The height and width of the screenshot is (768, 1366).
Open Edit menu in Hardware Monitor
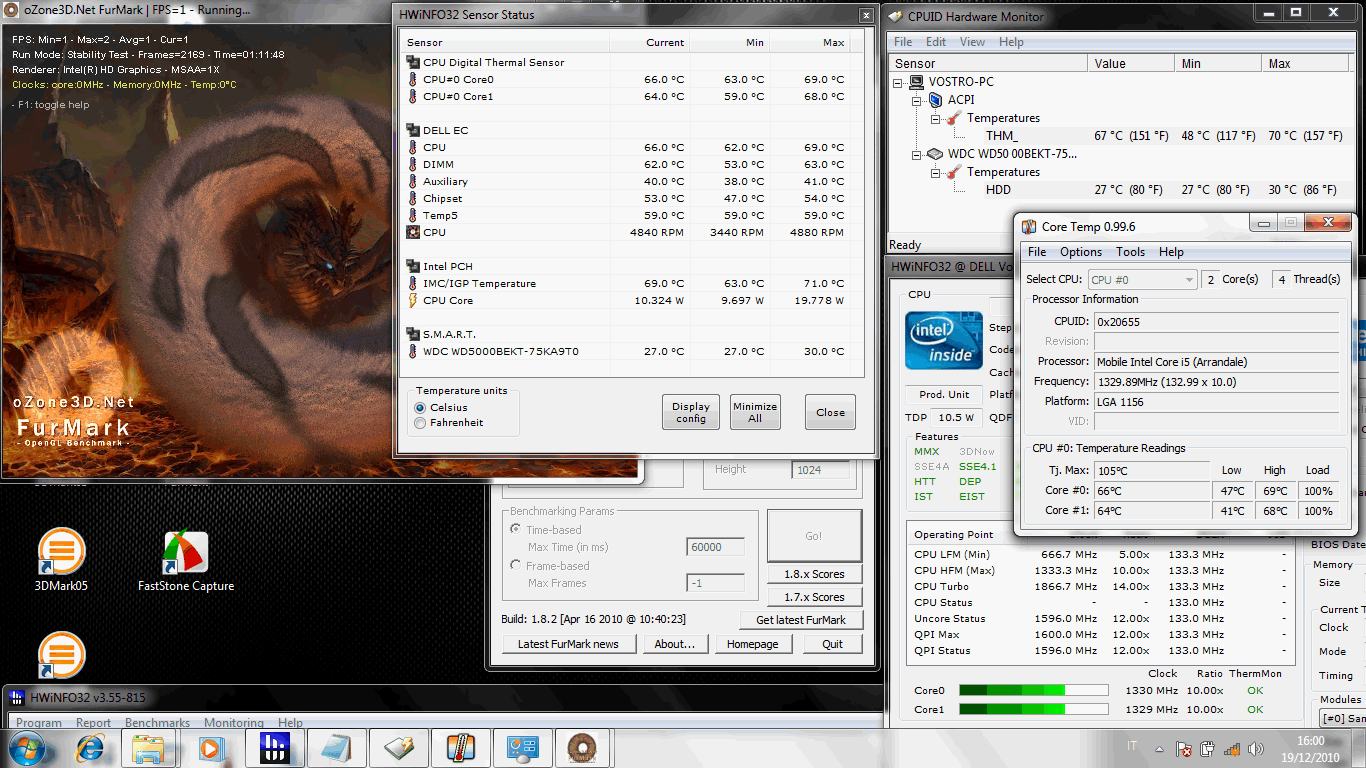pyautogui.click(x=936, y=42)
